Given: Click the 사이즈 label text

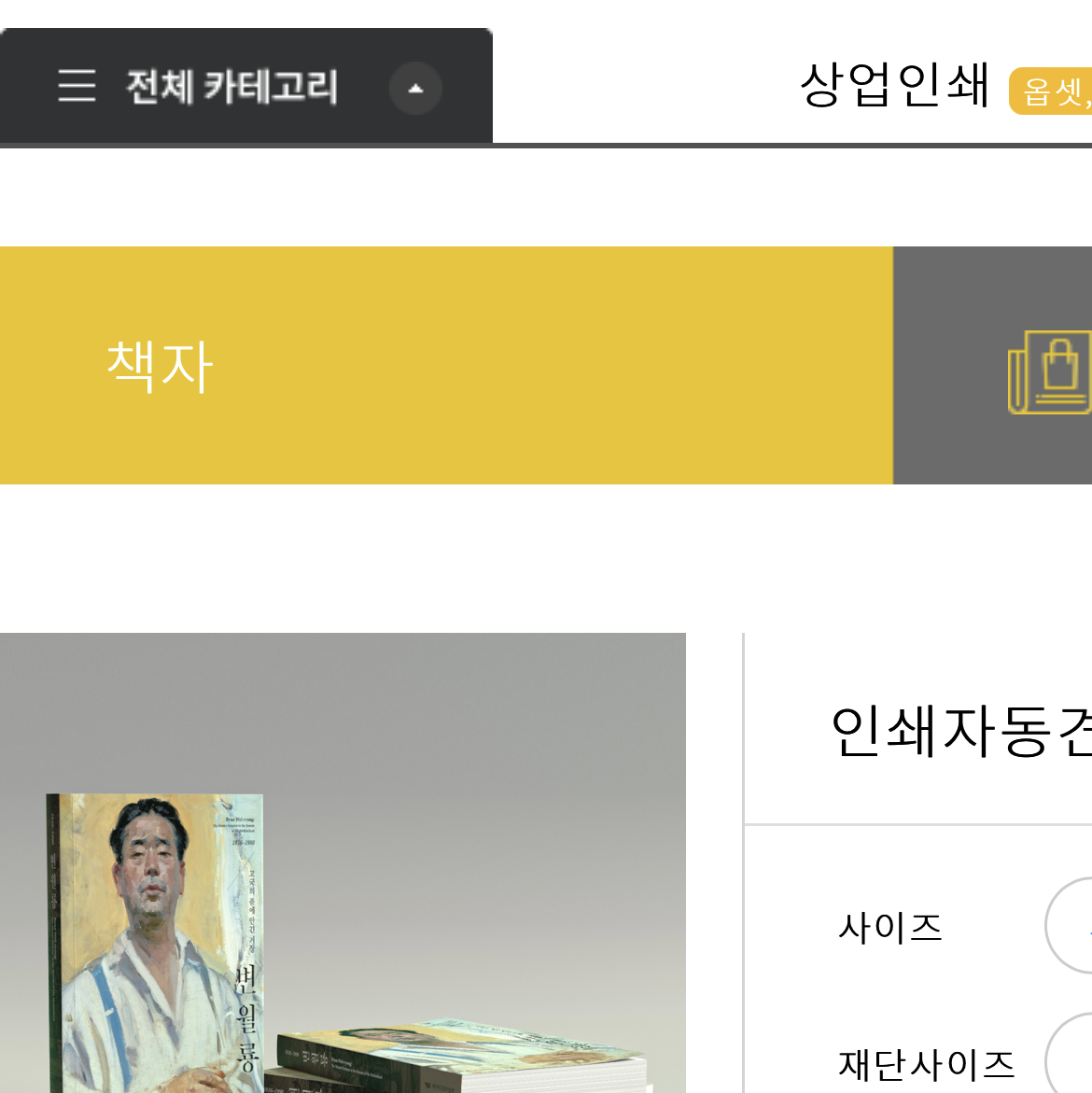Looking at the screenshot, I should (x=889, y=928).
